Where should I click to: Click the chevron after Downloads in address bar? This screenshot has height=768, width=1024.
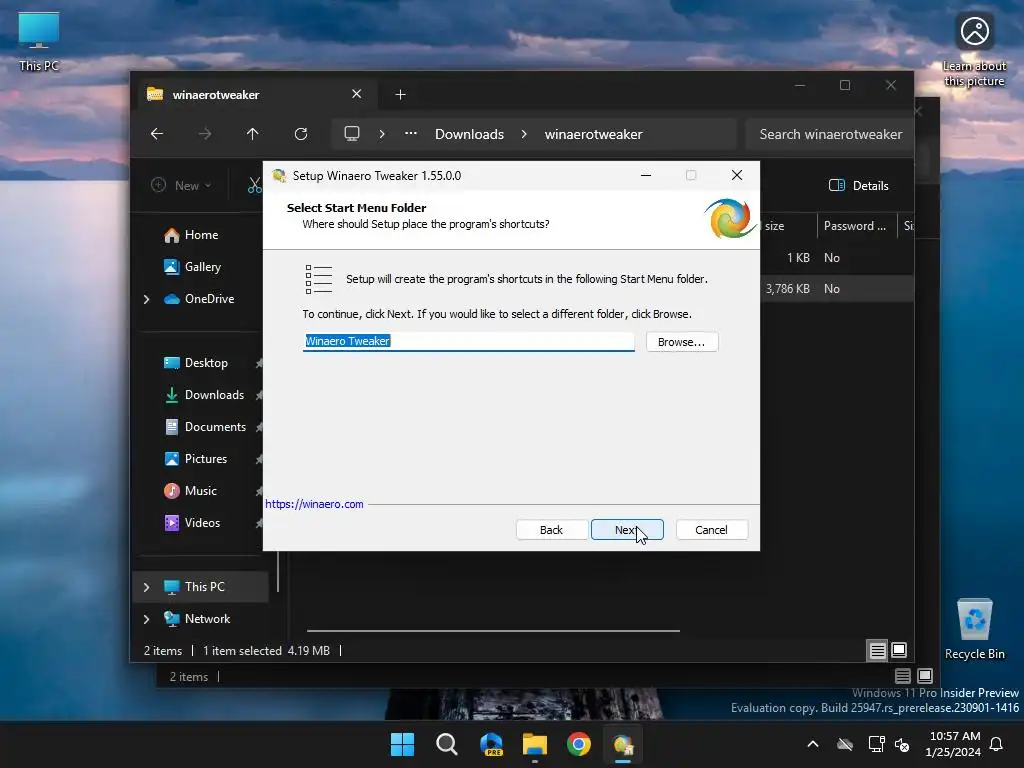[x=524, y=134]
